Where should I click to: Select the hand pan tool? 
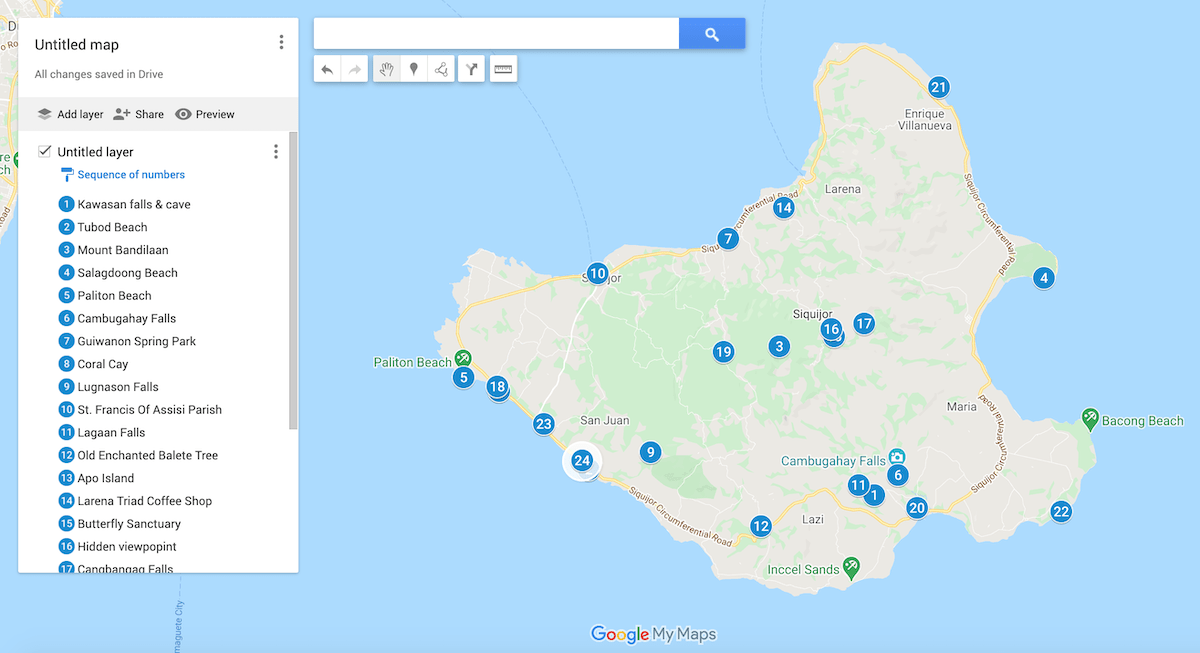(386, 69)
